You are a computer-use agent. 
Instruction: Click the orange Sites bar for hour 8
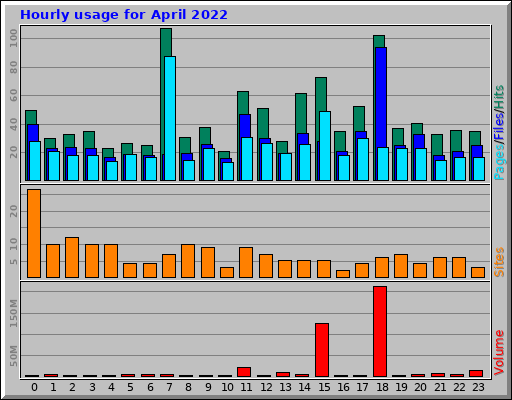(188, 261)
